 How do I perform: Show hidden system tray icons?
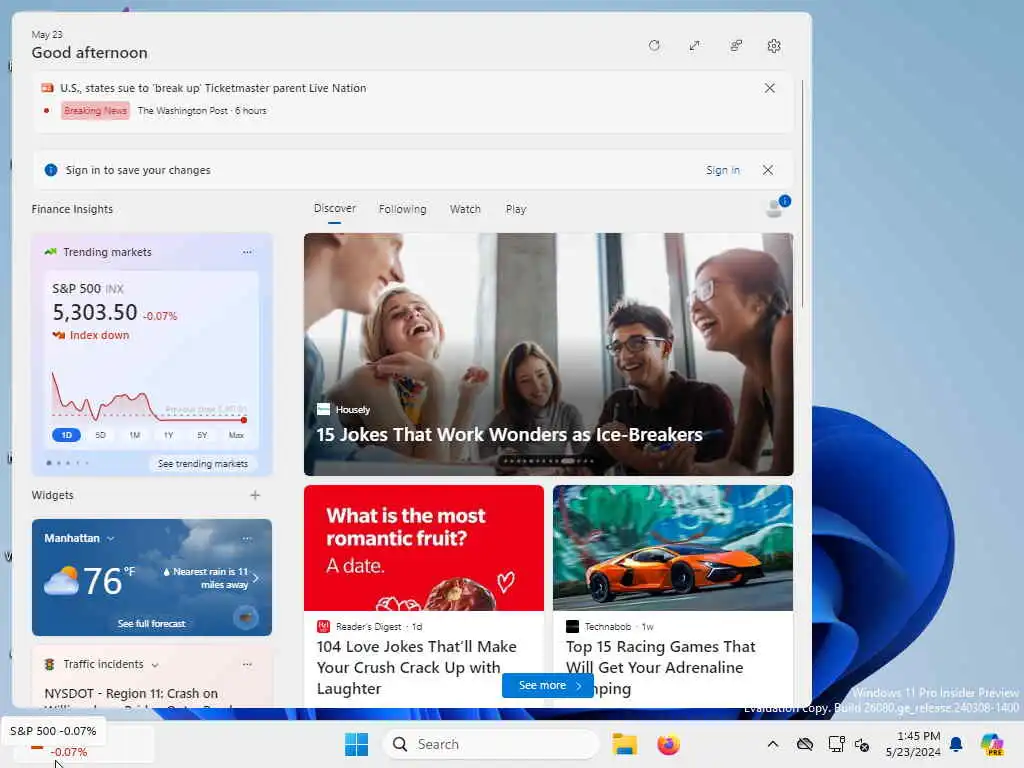pyautogui.click(x=773, y=744)
